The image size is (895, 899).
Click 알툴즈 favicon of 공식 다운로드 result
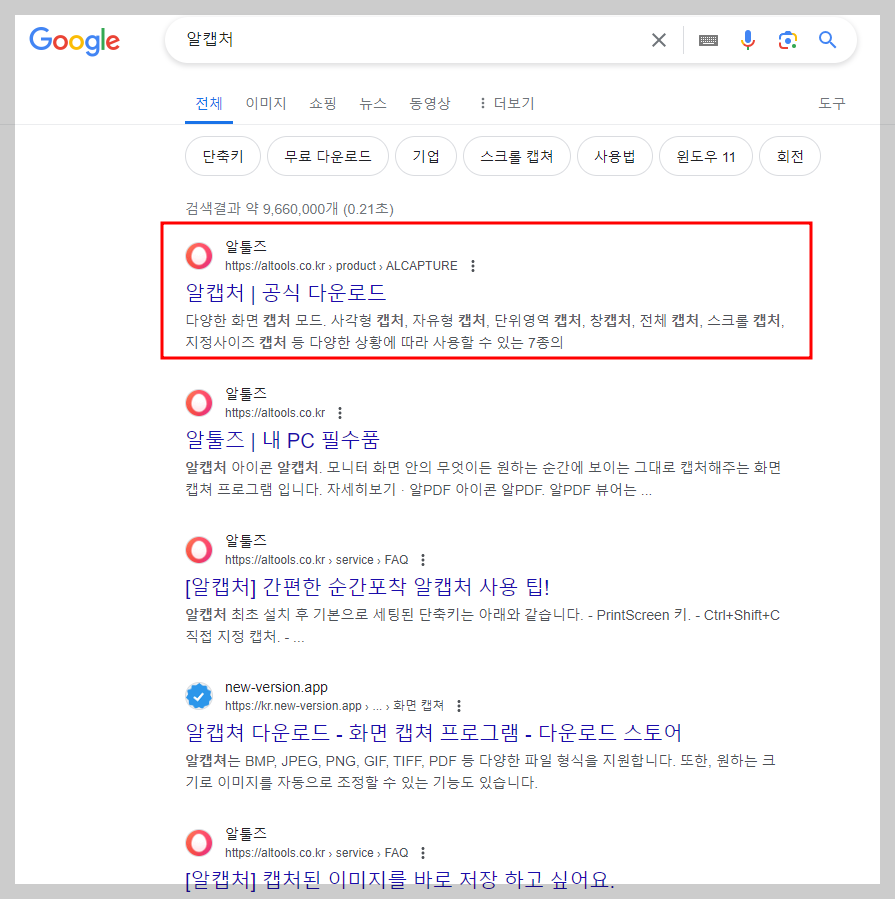[x=199, y=256]
